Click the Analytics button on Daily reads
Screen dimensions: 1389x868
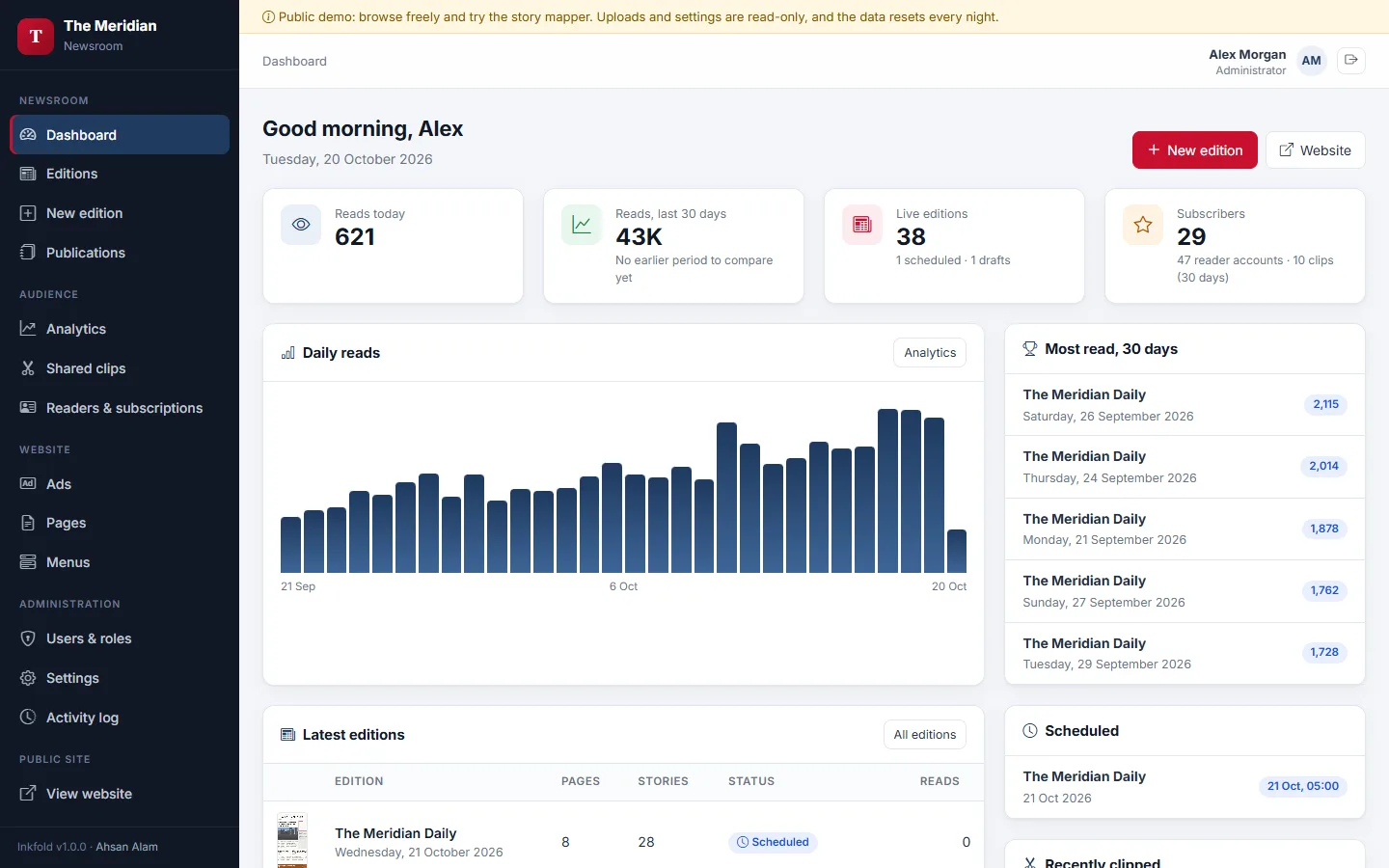point(930,353)
